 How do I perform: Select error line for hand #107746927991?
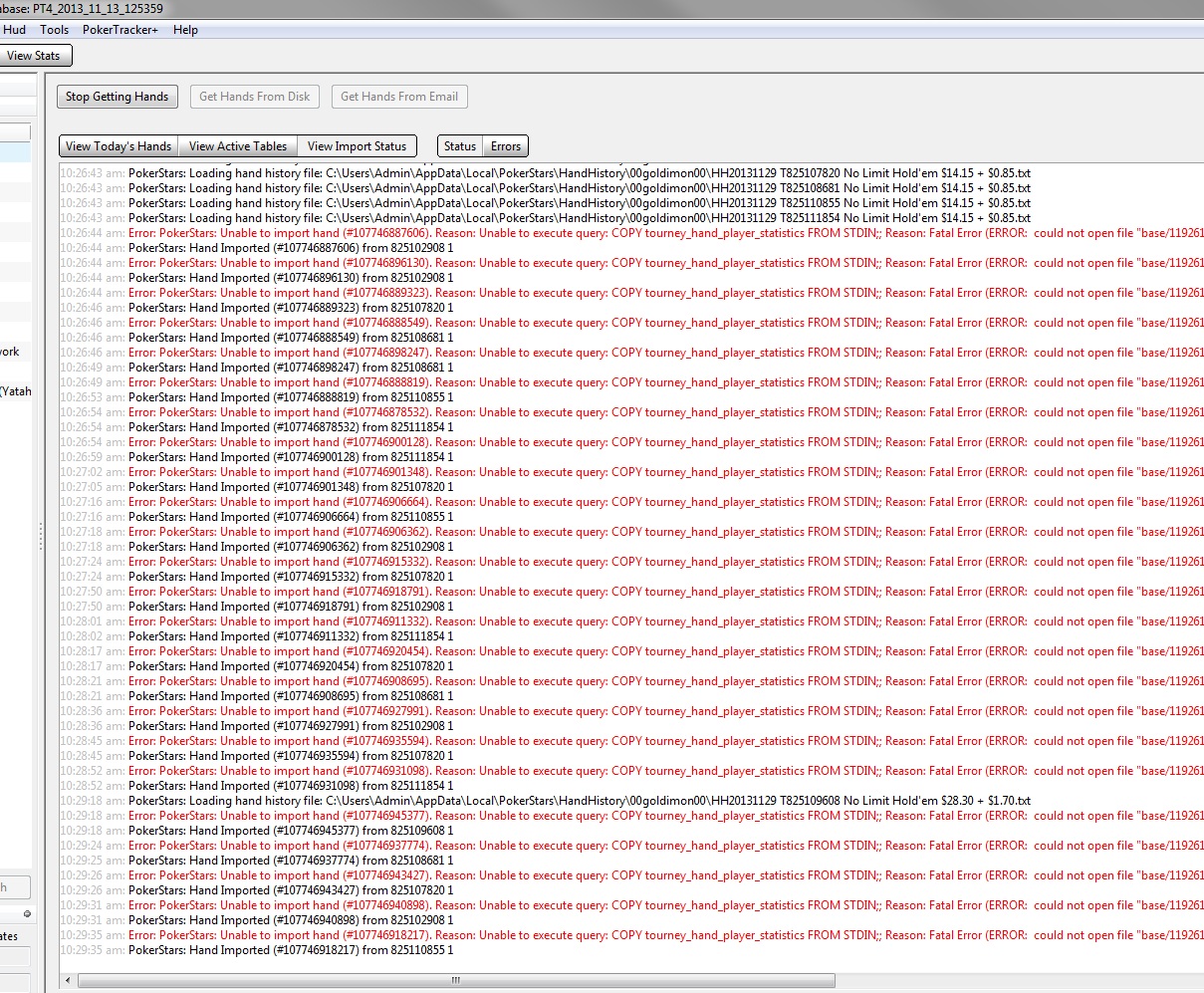click(x=631, y=711)
